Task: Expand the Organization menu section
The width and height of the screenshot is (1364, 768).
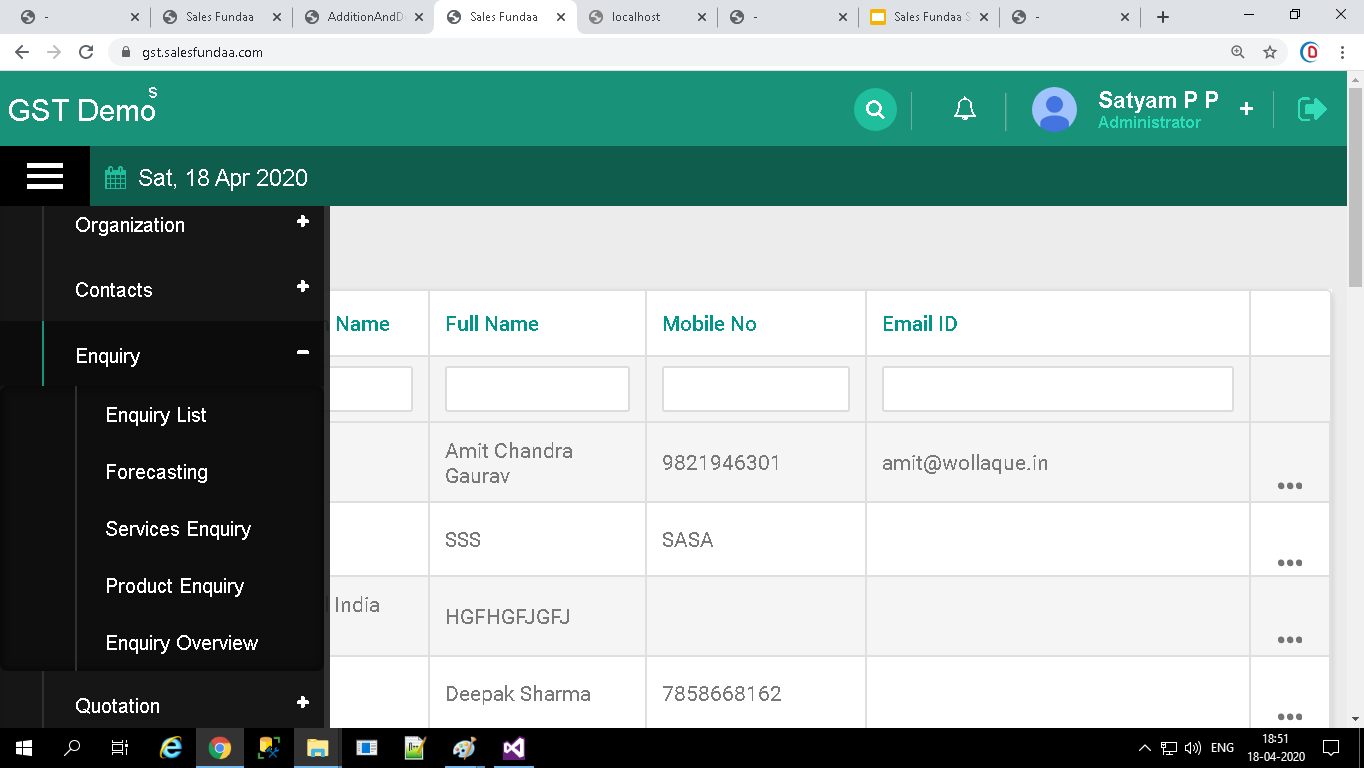Action: pyautogui.click(x=302, y=223)
